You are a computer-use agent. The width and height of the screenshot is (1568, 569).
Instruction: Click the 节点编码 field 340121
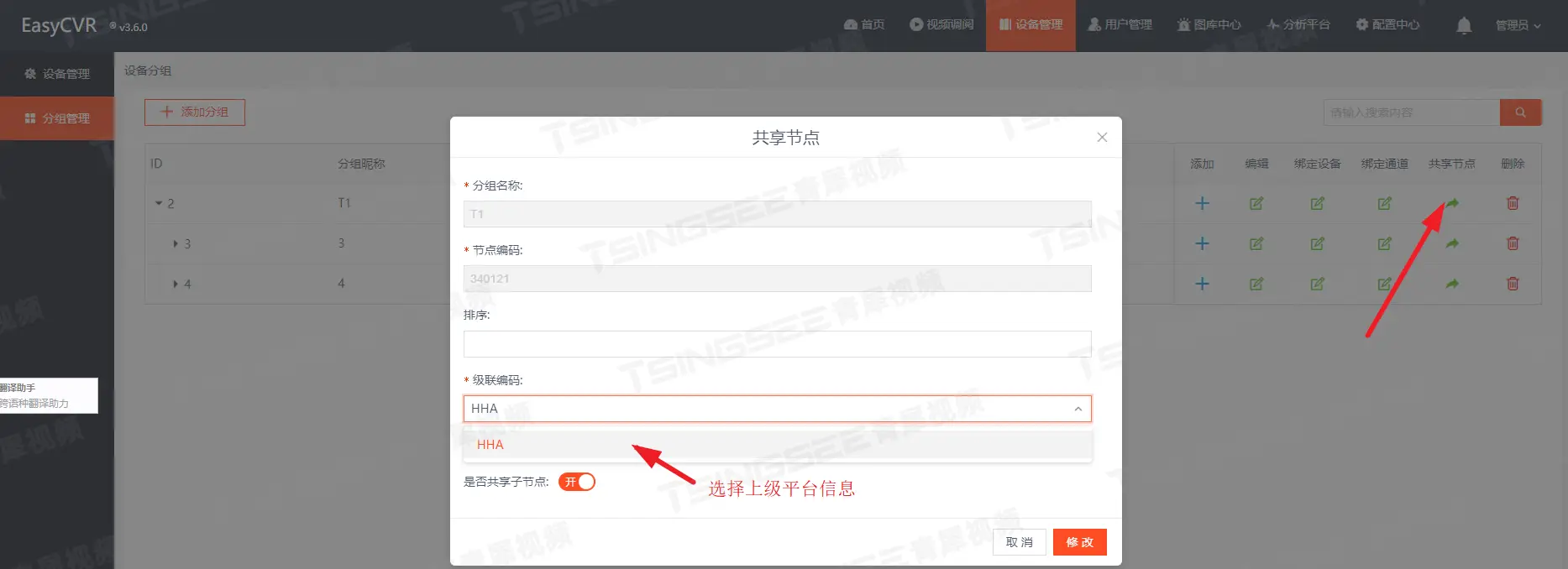[x=778, y=279]
